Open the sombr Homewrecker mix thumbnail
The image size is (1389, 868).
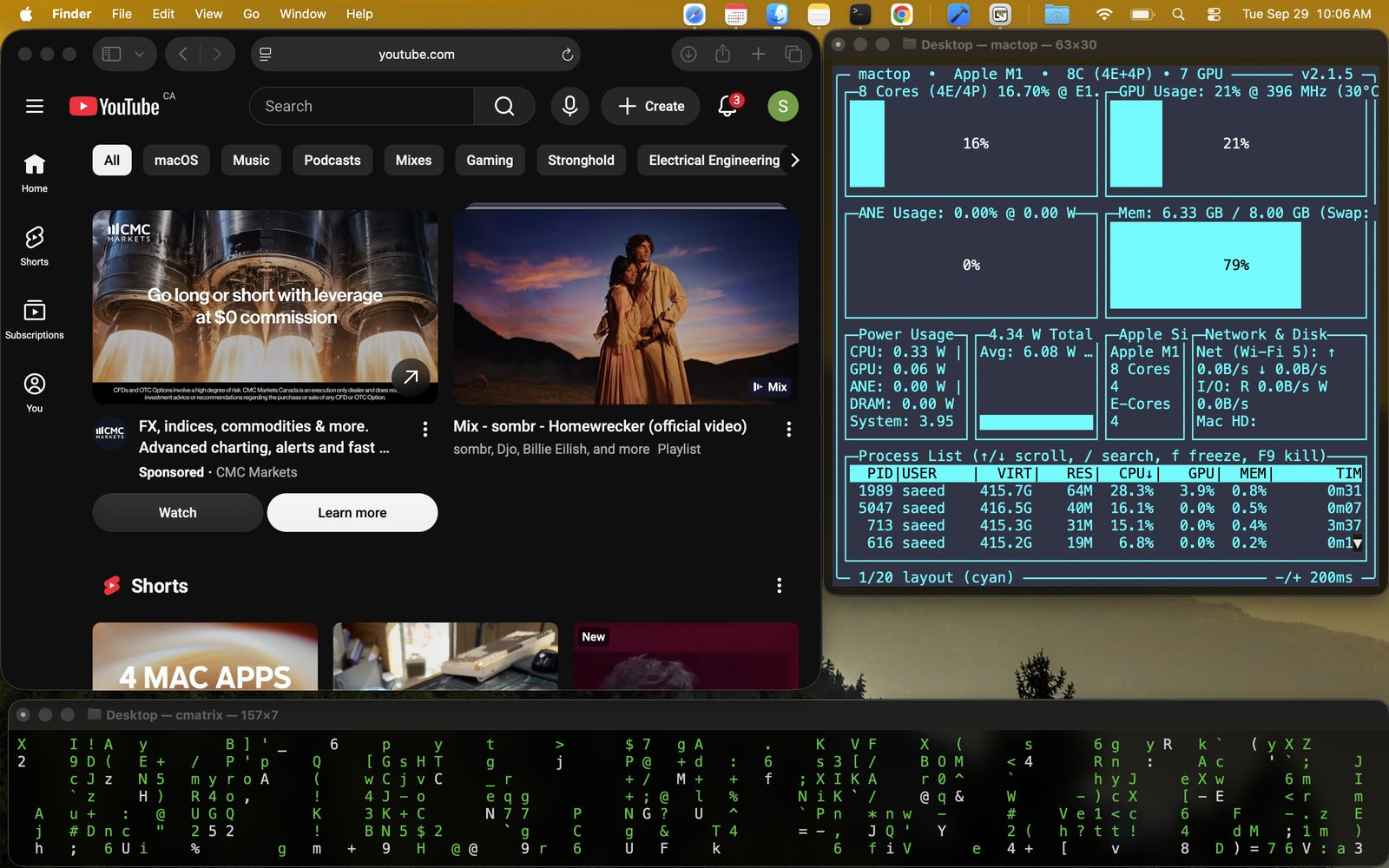[626, 307]
